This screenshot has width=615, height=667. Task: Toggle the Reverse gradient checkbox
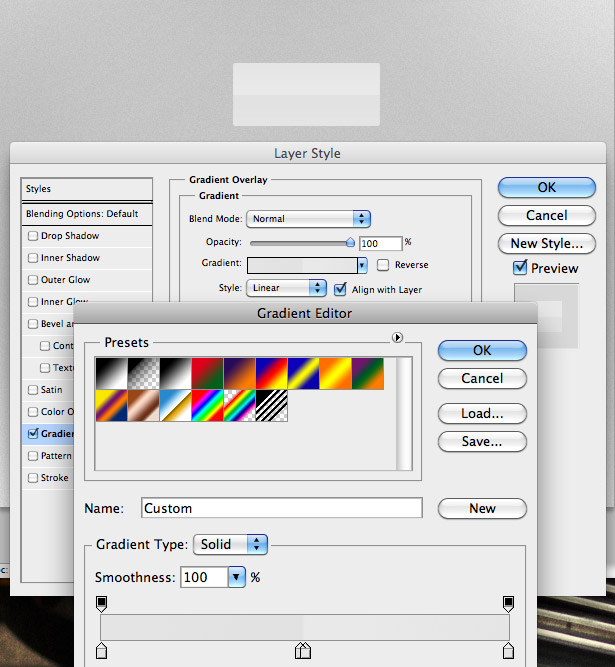(x=383, y=265)
